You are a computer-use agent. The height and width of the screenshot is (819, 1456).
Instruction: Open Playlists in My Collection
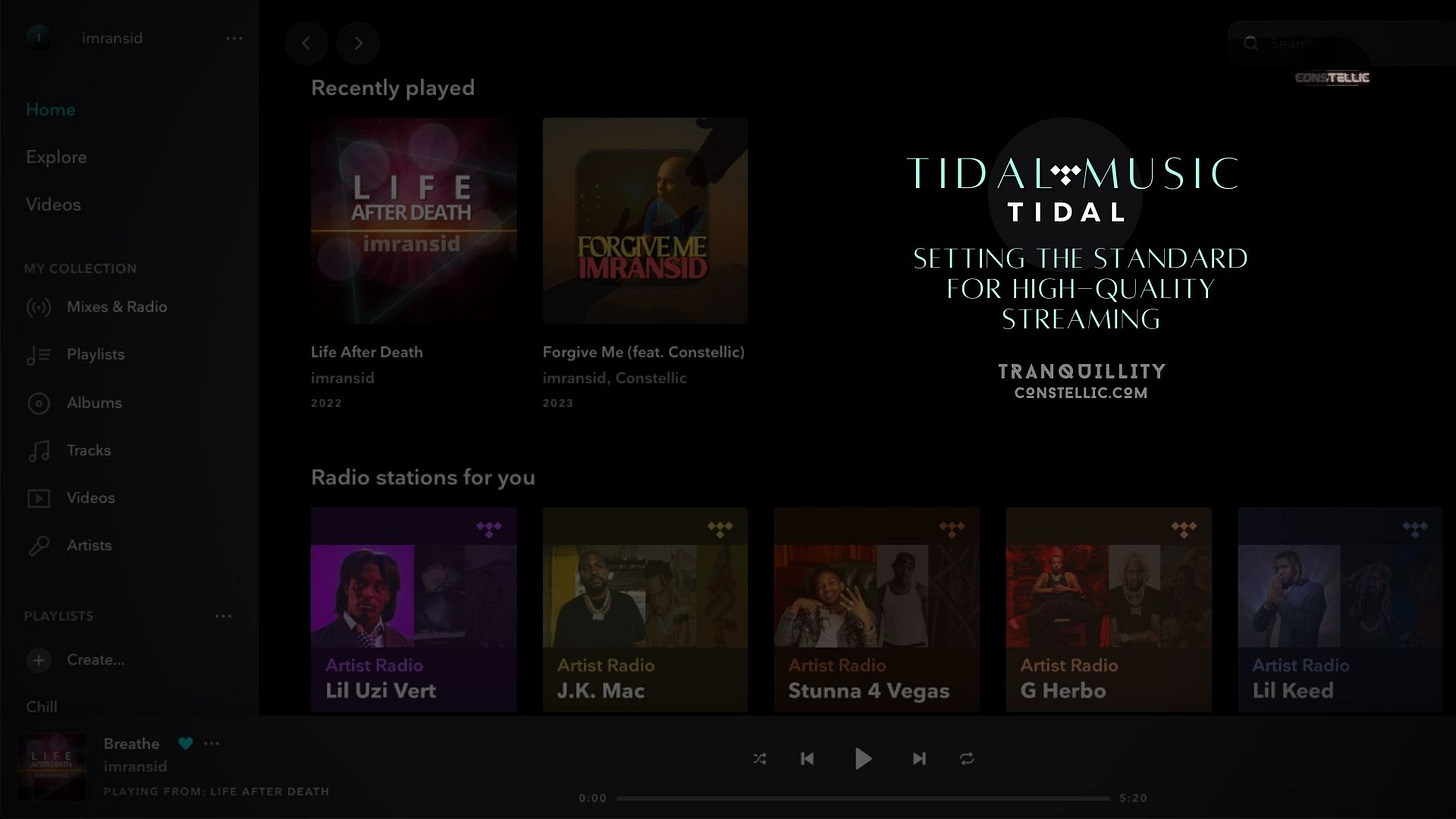coord(96,354)
